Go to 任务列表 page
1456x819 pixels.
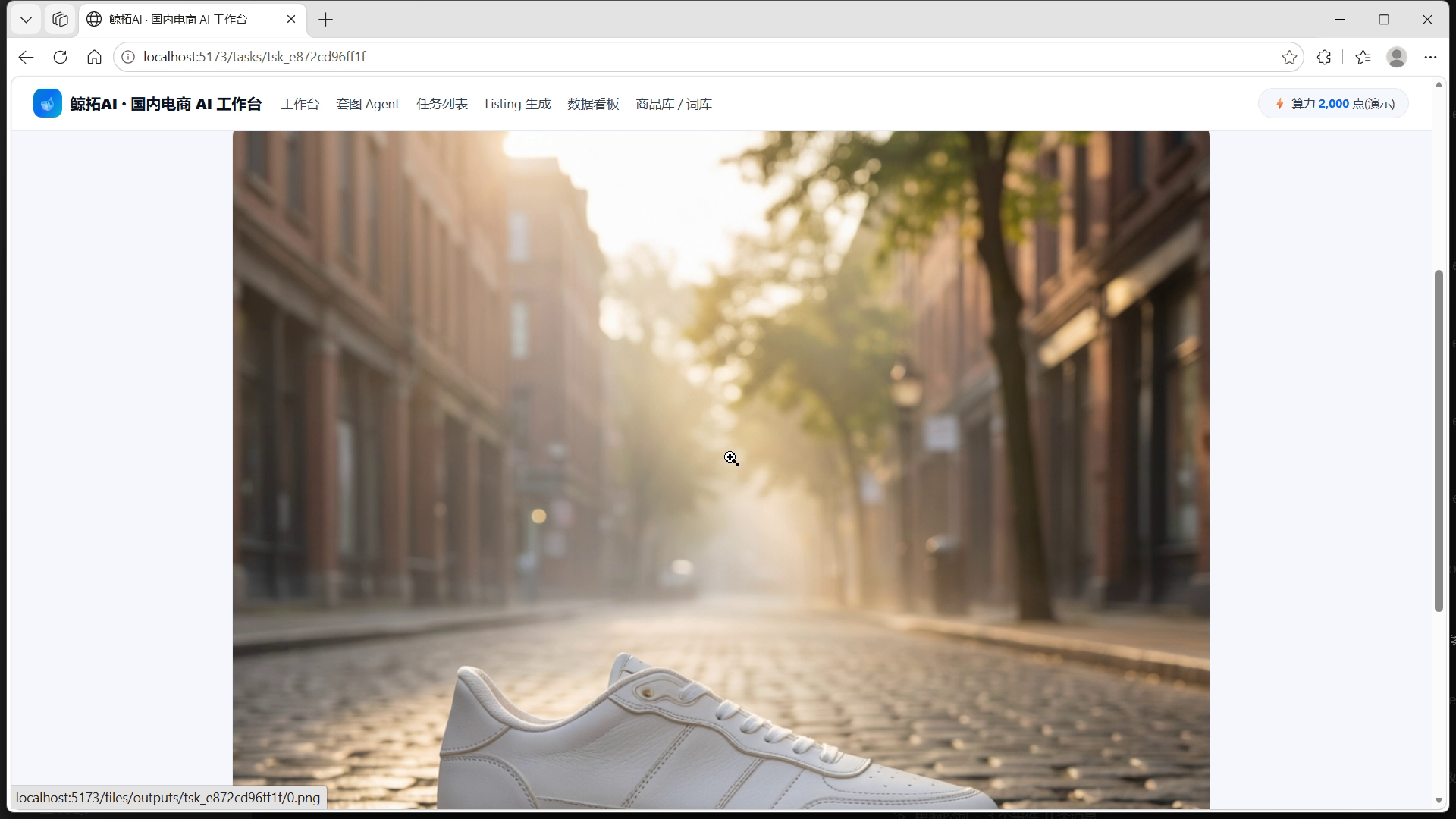(442, 104)
